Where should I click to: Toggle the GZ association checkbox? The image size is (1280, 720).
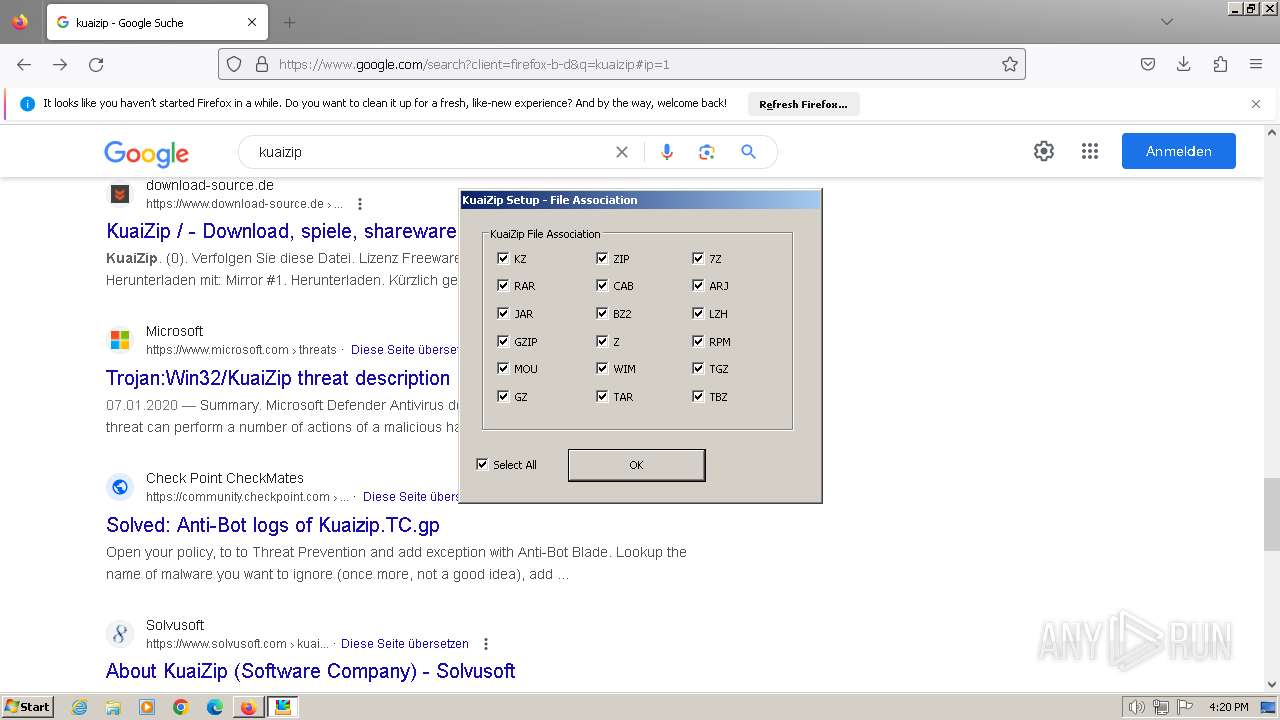[503, 396]
